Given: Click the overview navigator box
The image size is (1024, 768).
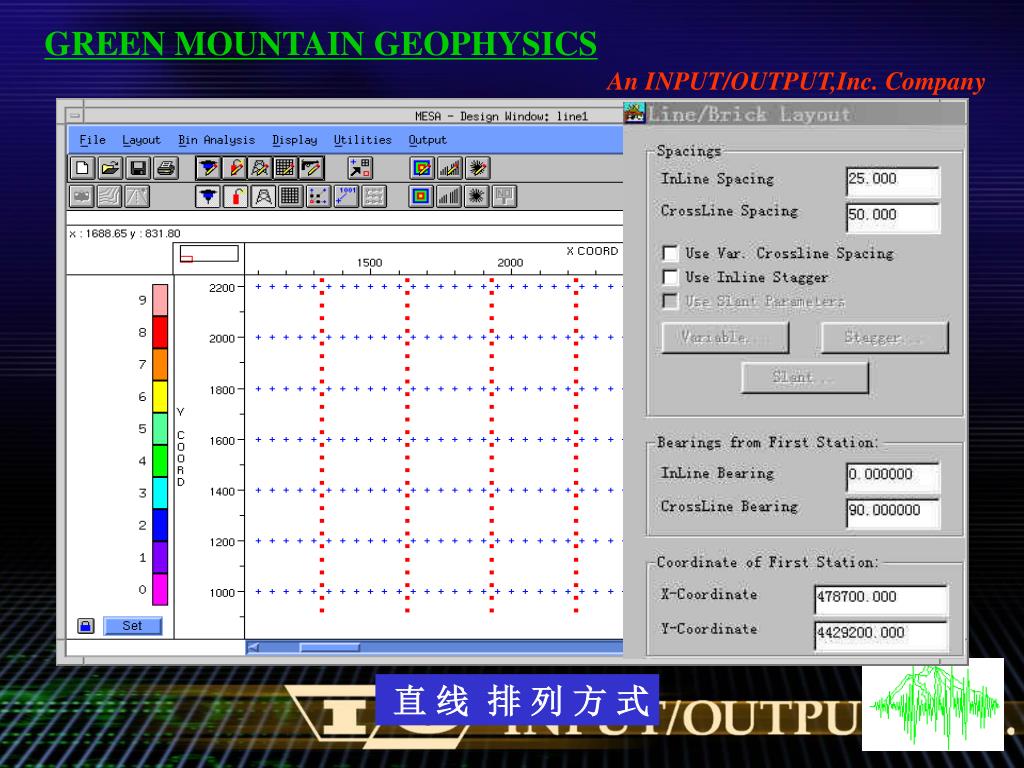Looking at the screenshot, I should [x=209, y=254].
